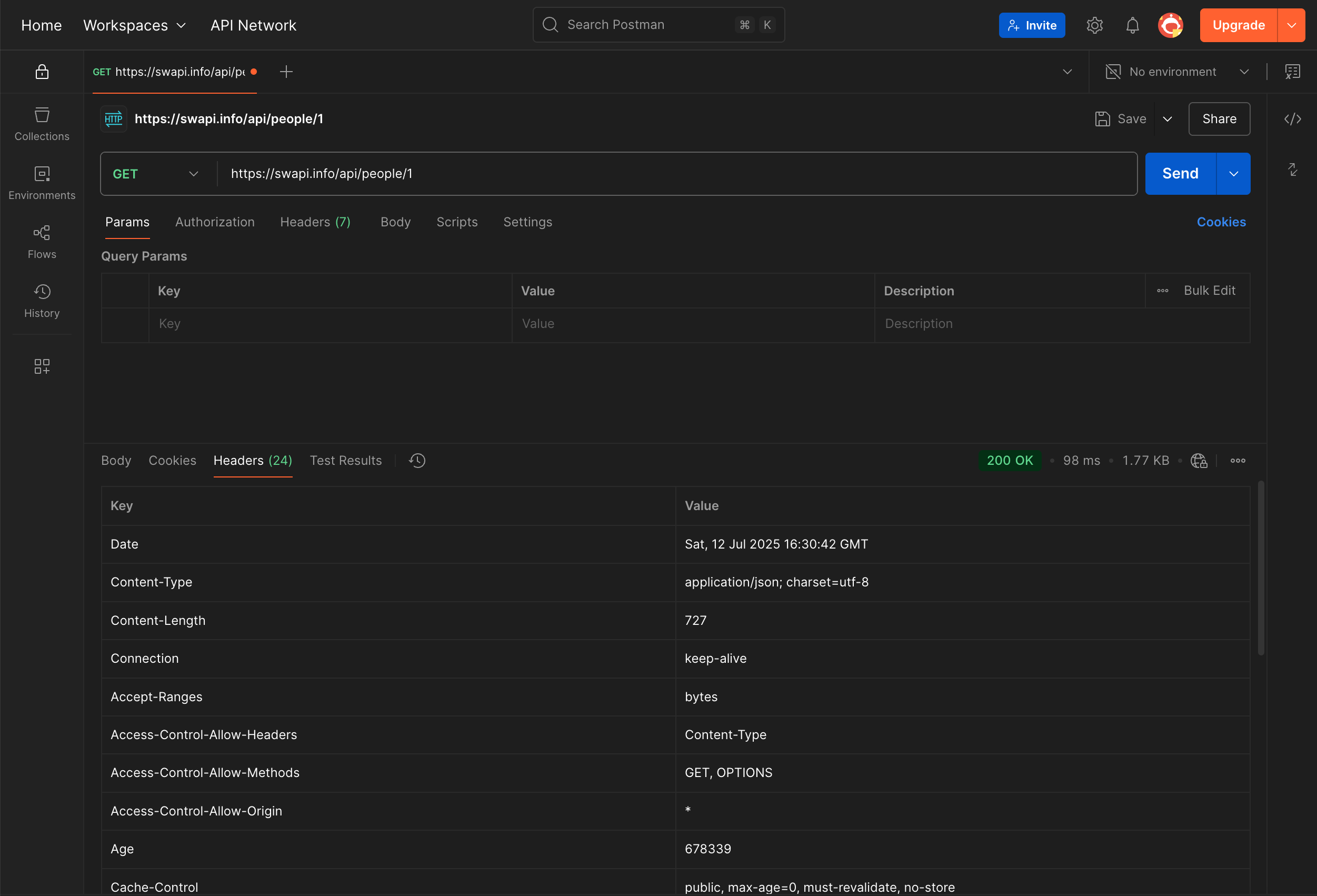1317x896 pixels.
Task: Click the configure sidebar apps grid icon
Action: pyautogui.click(x=42, y=366)
